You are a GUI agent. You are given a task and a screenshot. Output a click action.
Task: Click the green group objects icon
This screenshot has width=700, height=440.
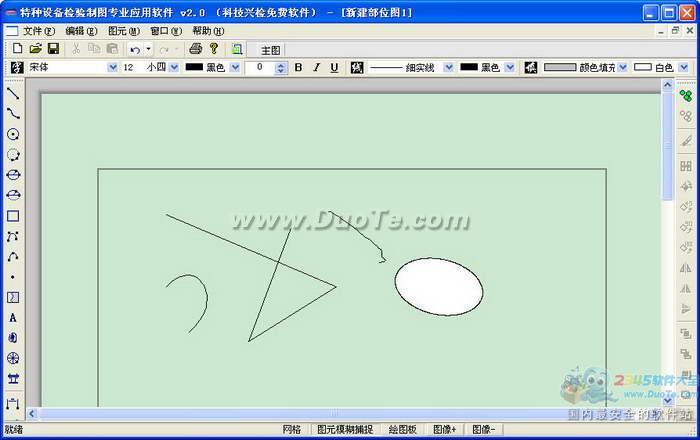(x=686, y=95)
